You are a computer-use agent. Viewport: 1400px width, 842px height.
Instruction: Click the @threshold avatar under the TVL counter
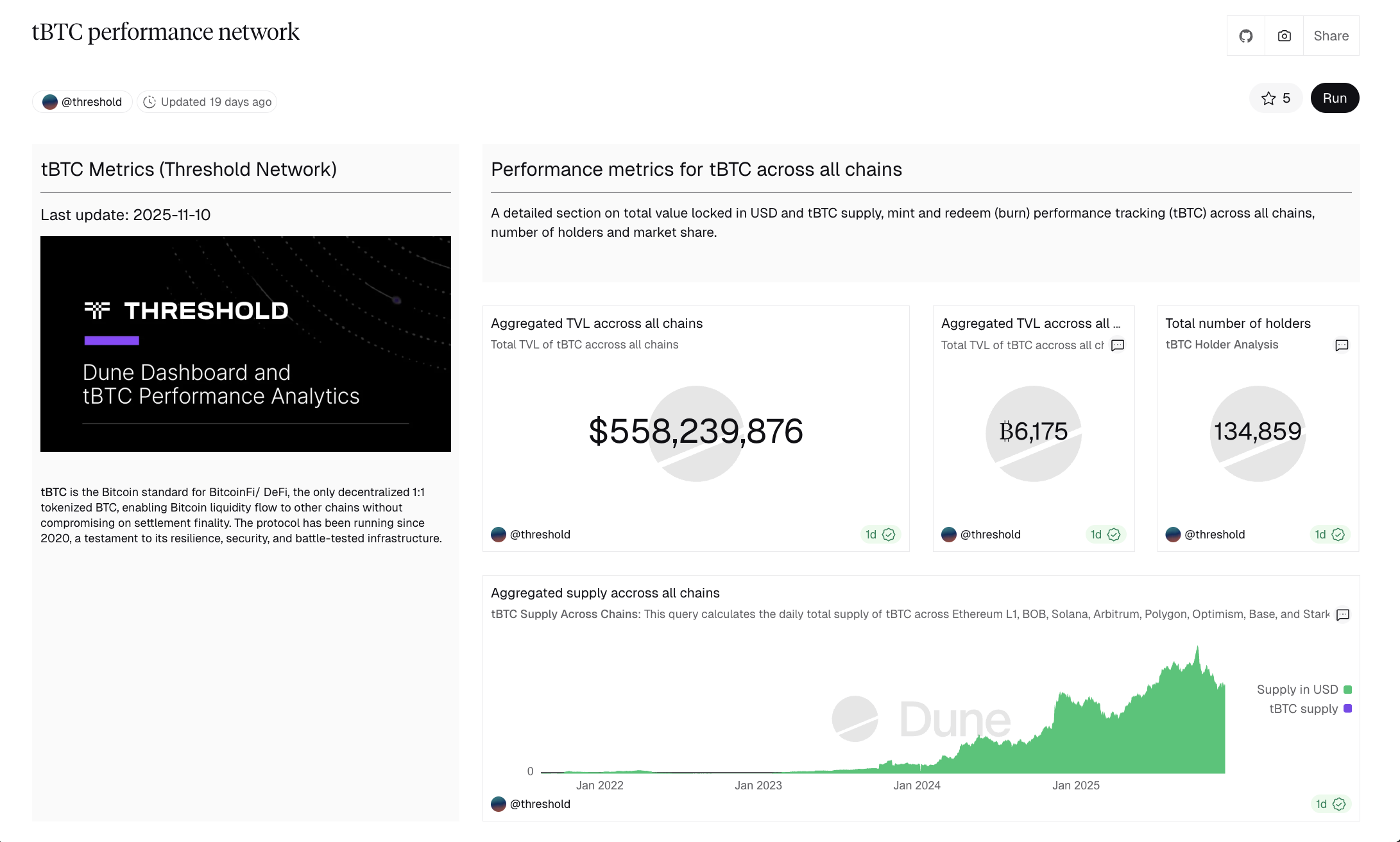(499, 534)
